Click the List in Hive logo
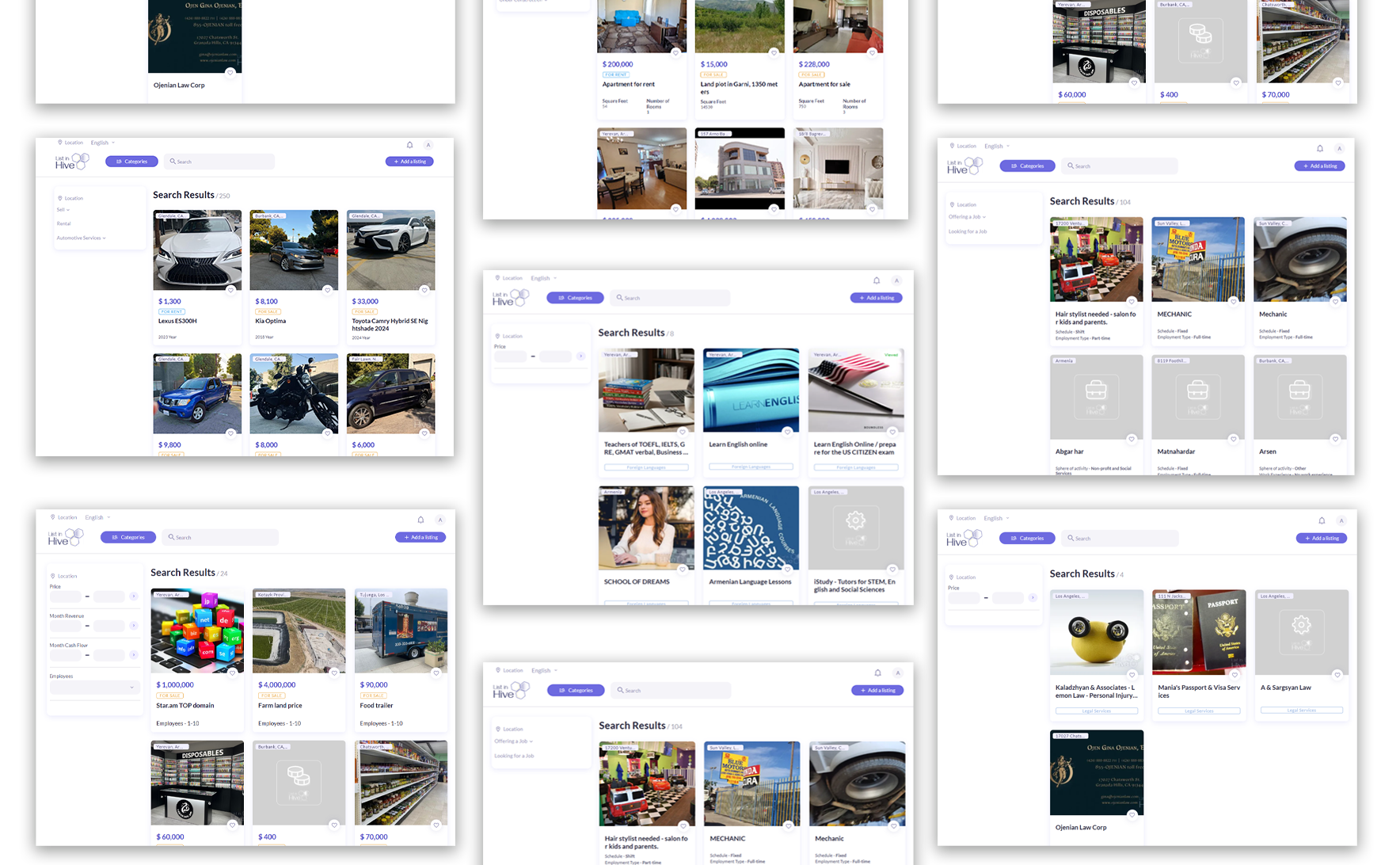Screen dimensions: 1400x865 point(70,161)
